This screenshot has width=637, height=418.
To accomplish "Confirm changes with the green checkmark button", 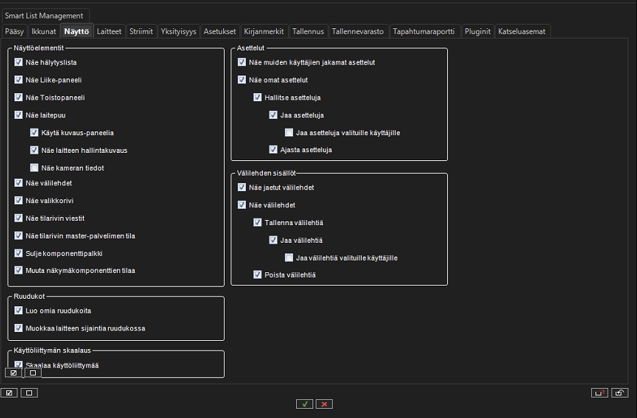I will [304, 404].
